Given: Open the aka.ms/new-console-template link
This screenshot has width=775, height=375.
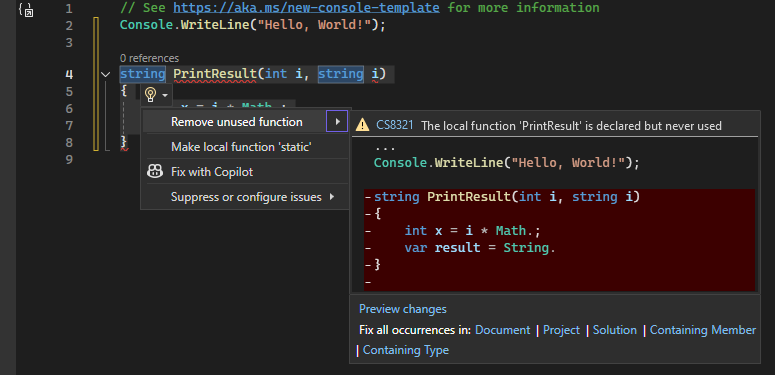Looking at the screenshot, I should pos(306,8).
